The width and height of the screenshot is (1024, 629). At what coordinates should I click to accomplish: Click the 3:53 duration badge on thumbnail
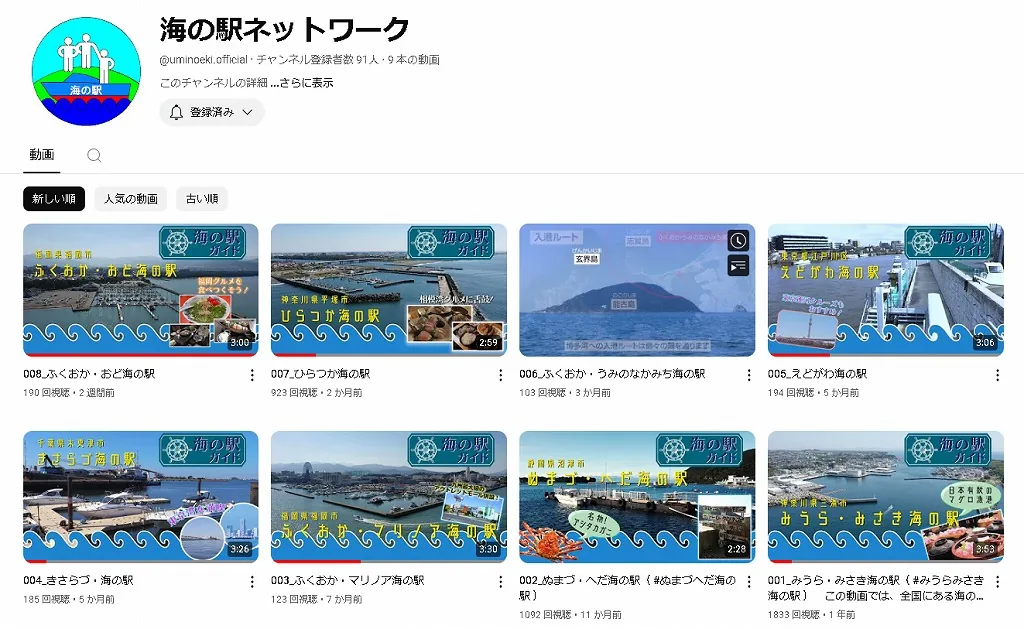(985, 549)
